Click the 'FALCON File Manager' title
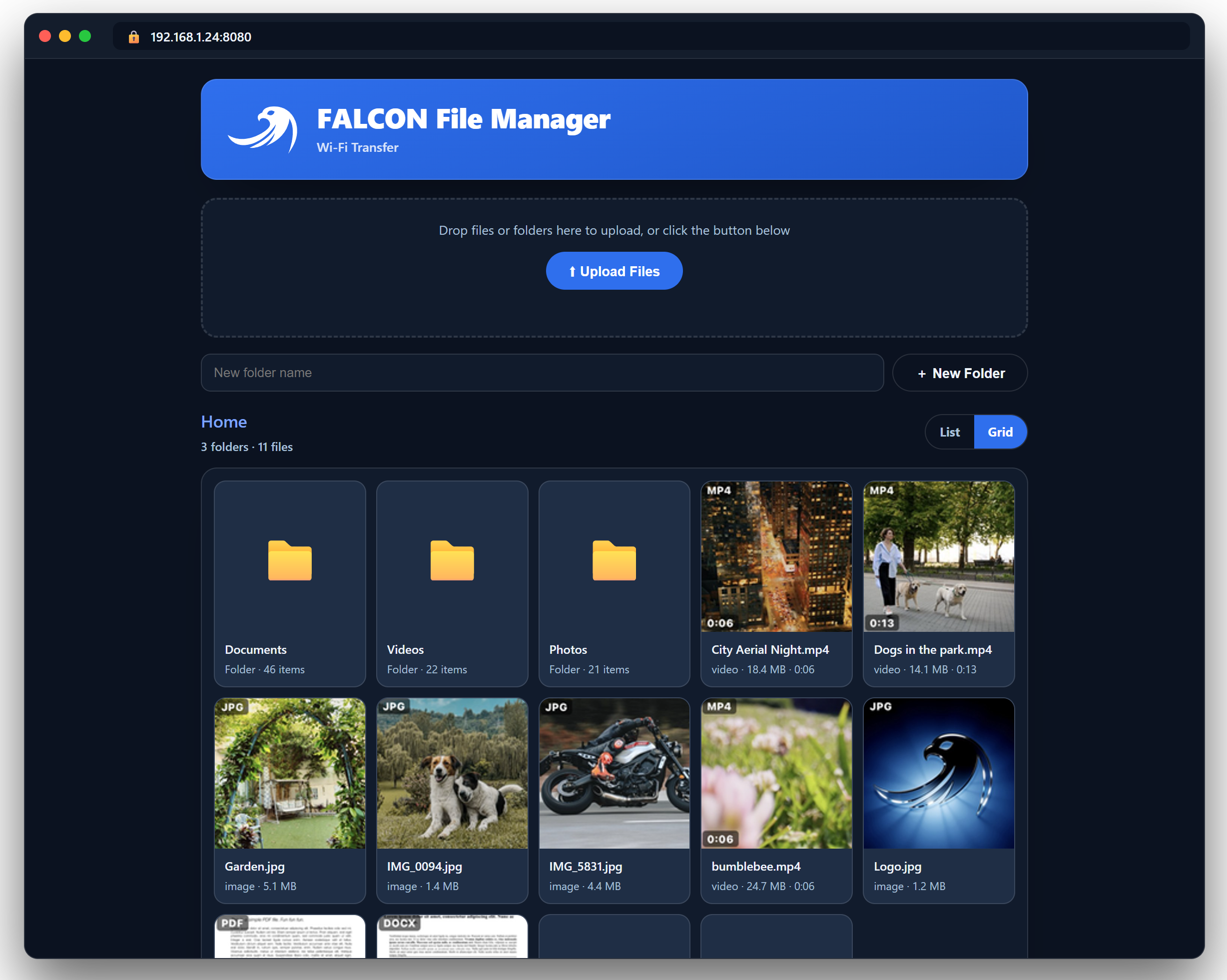The width and height of the screenshot is (1227, 980). [463, 119]
